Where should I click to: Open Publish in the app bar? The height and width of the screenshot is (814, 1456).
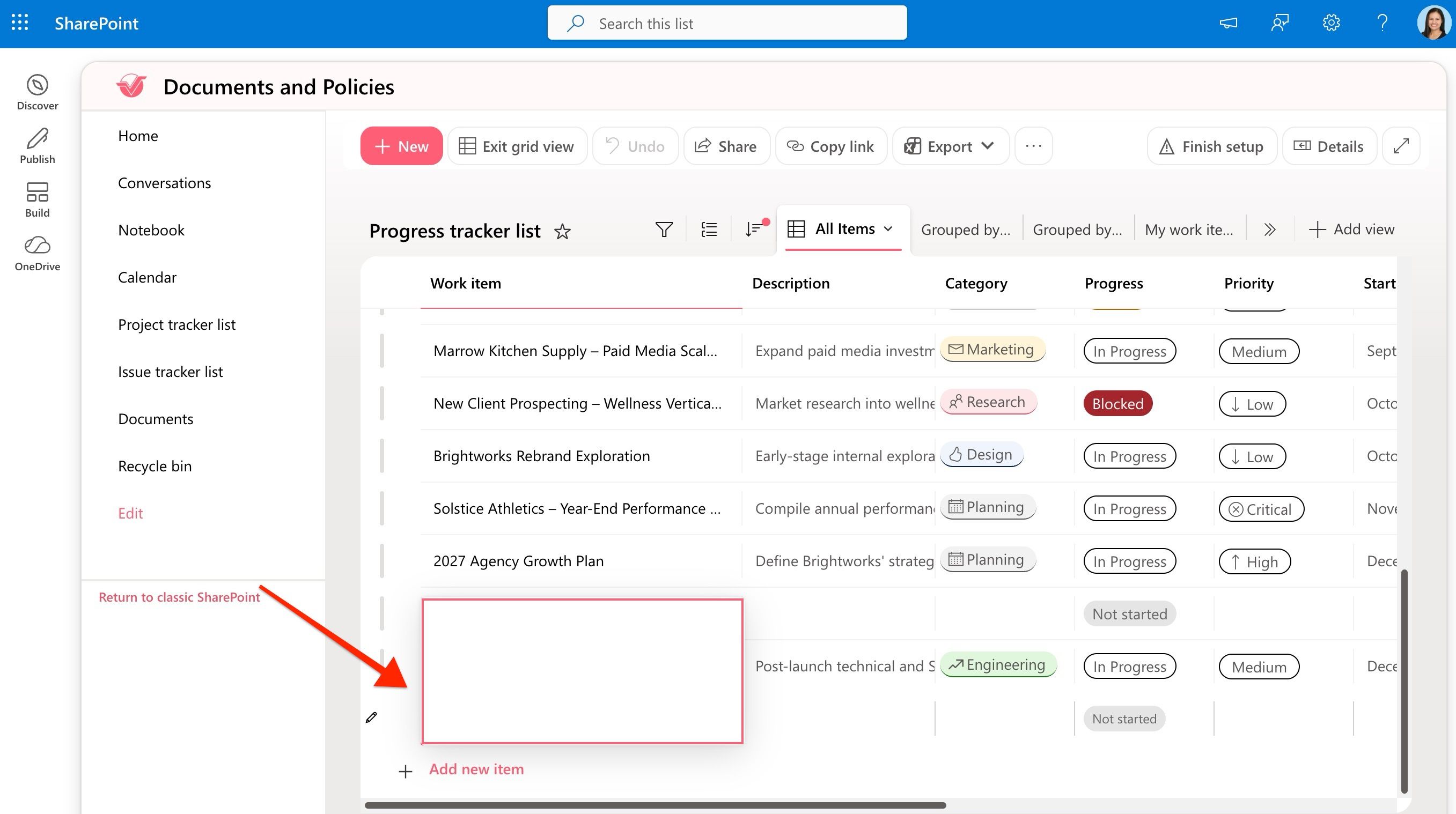click(x=38, y=146)
